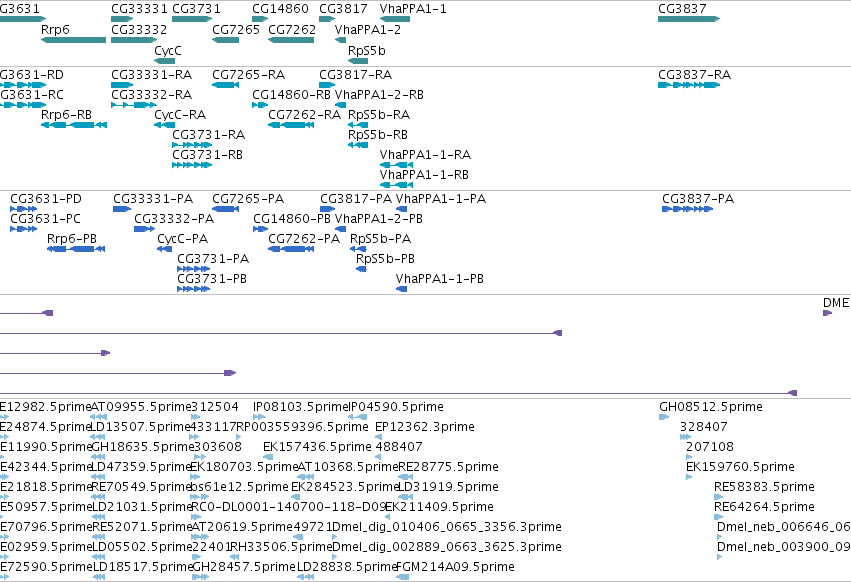Click the CG3631-PD protein label
Viewport: 851px width, 582px height.
click(x=46, y=199)
